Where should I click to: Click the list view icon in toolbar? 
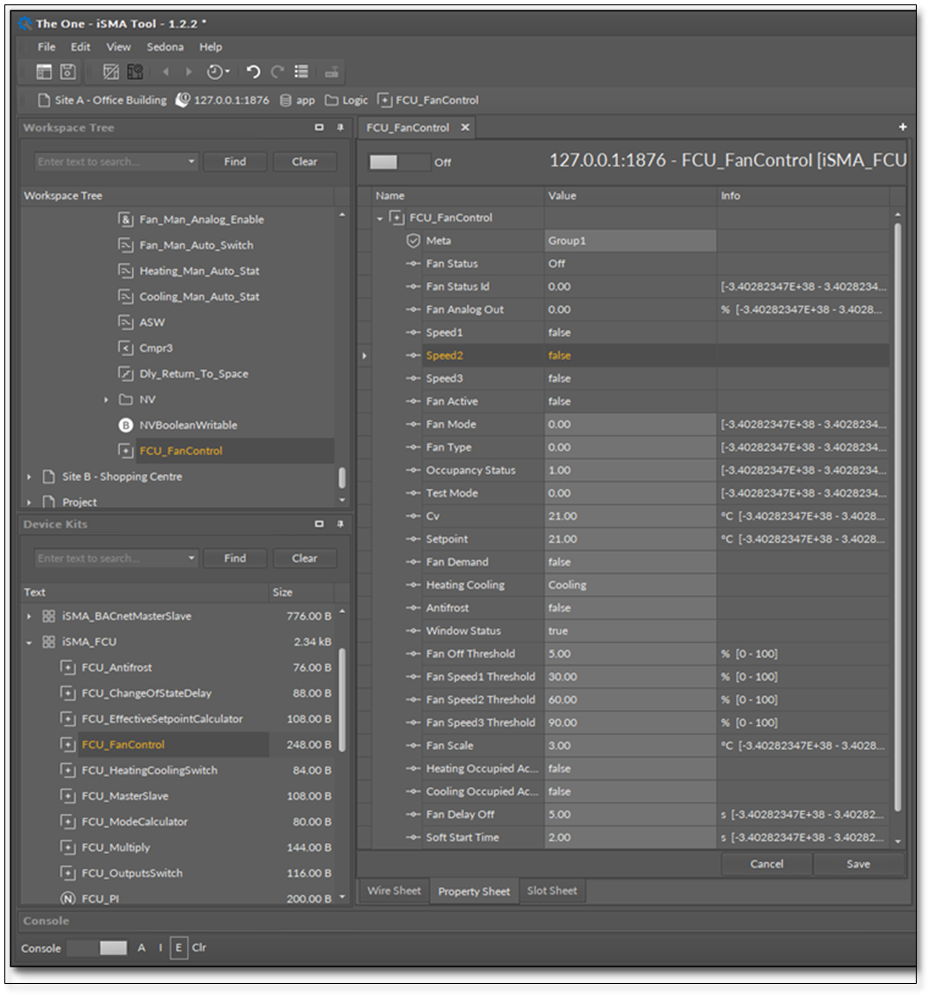point(301,72)
